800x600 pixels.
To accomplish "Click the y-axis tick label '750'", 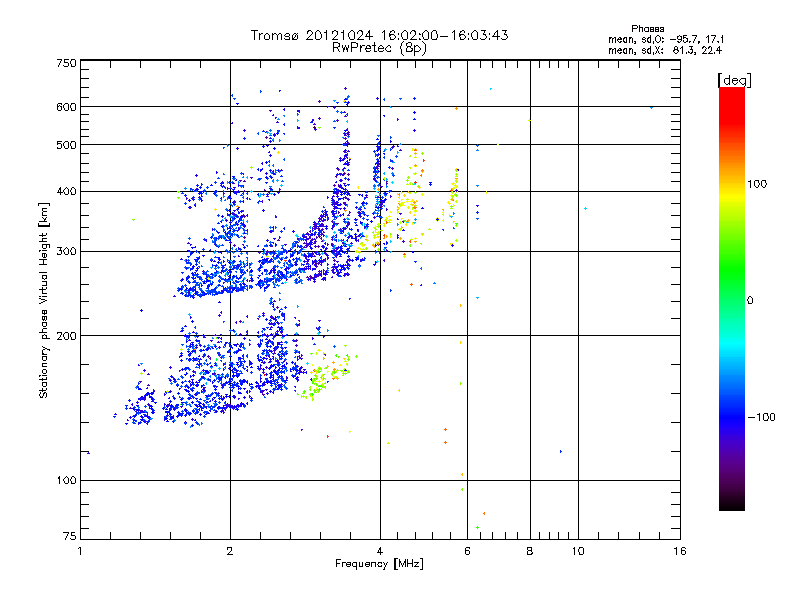I will [66, 63].
